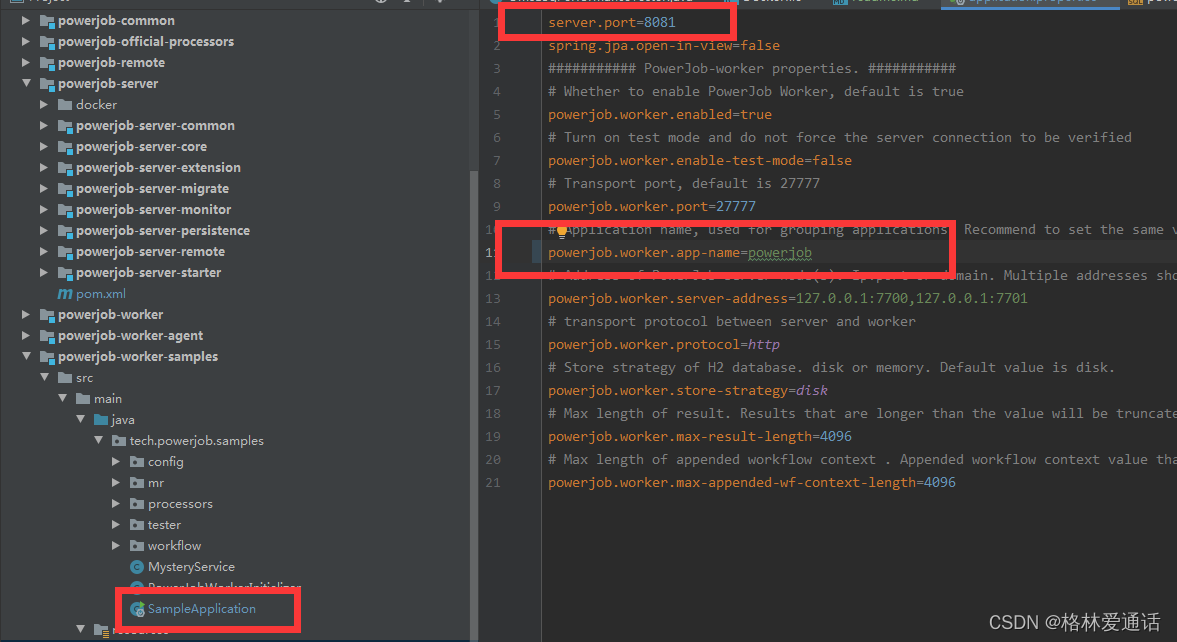Select the pom.xml file
1177x642 pixels.
(x=101, y=294)
